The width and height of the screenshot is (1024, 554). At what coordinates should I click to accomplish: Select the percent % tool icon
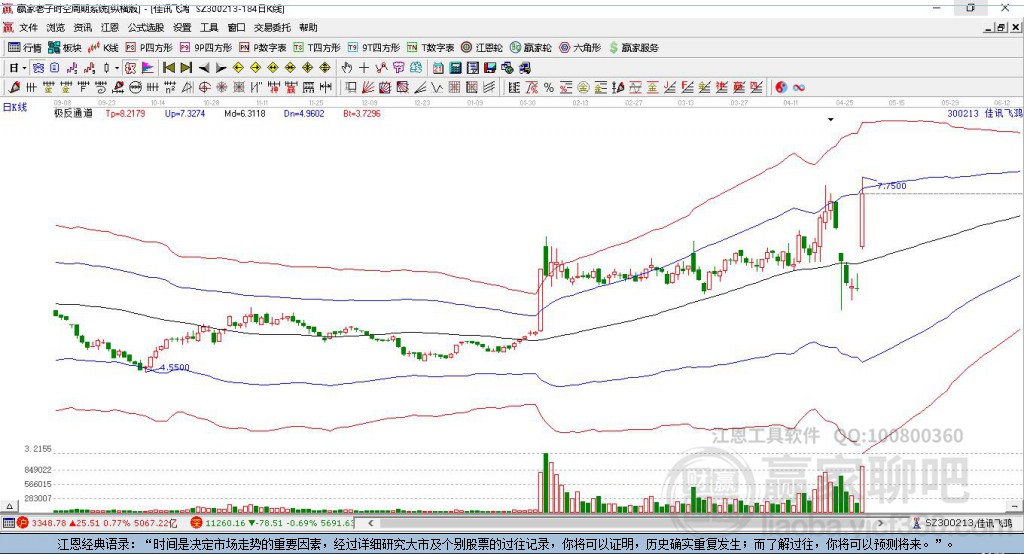tap(549, 88)
